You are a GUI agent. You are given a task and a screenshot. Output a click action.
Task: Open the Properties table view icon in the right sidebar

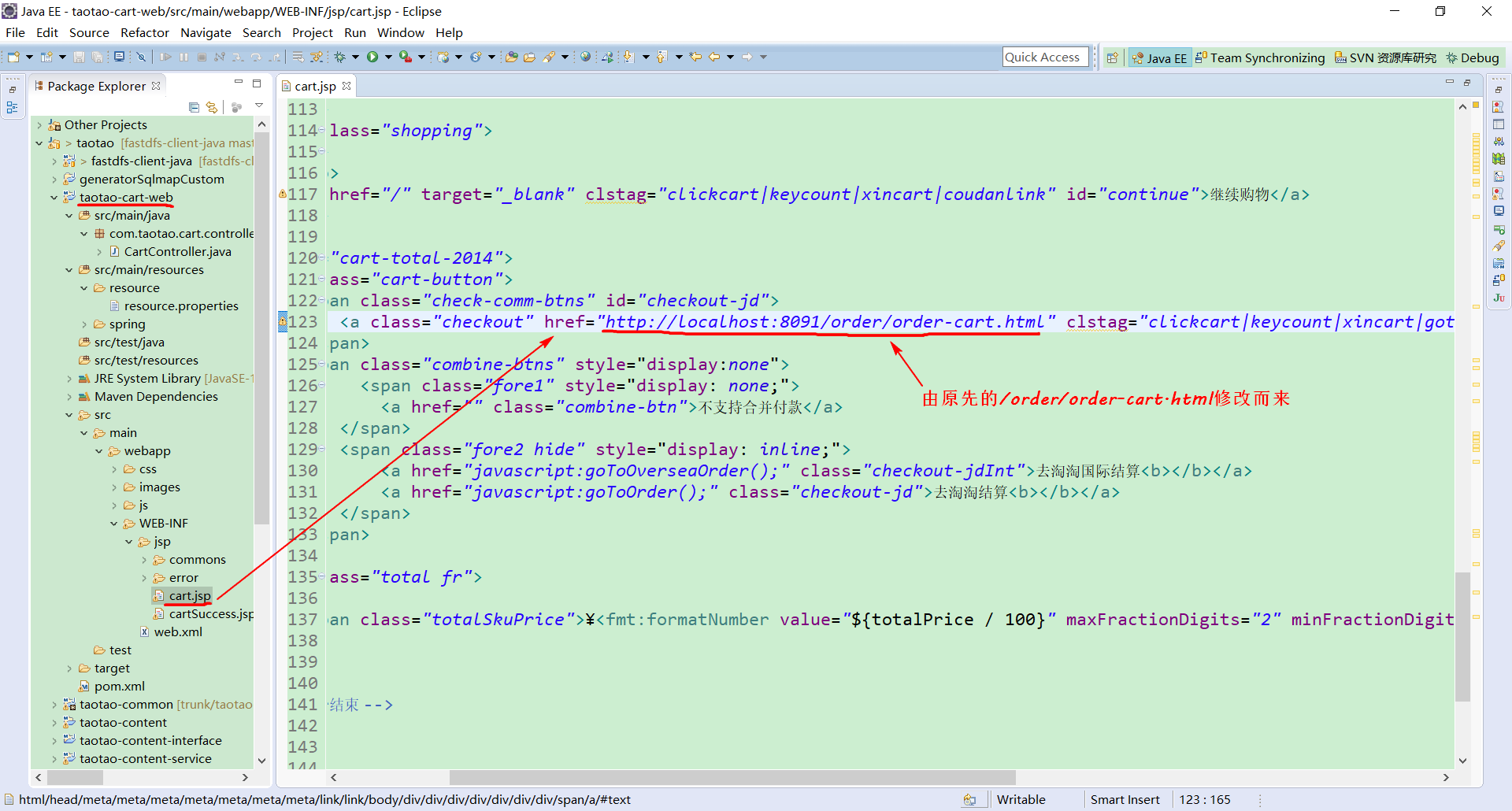[x=1499, y=124]
